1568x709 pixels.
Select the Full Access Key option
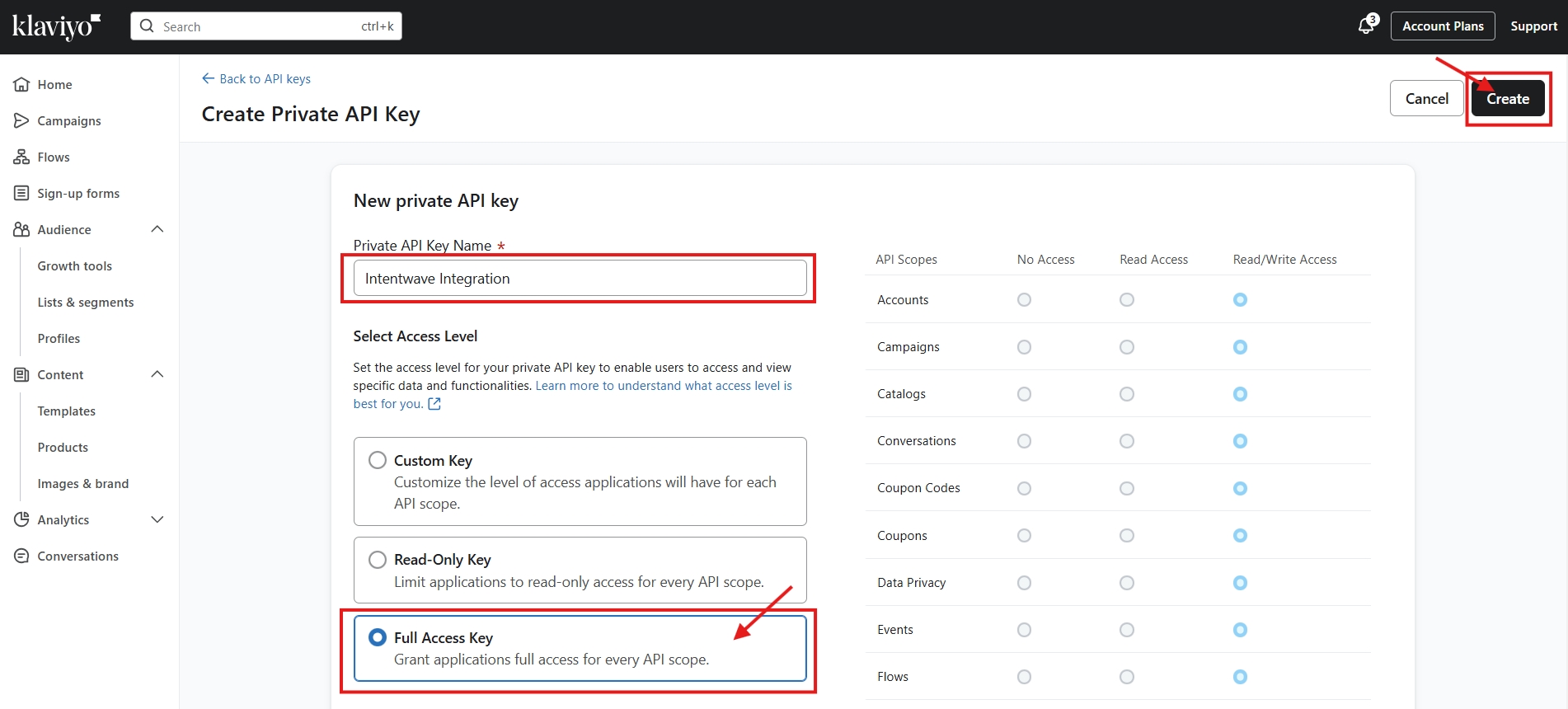coord(378,637)
